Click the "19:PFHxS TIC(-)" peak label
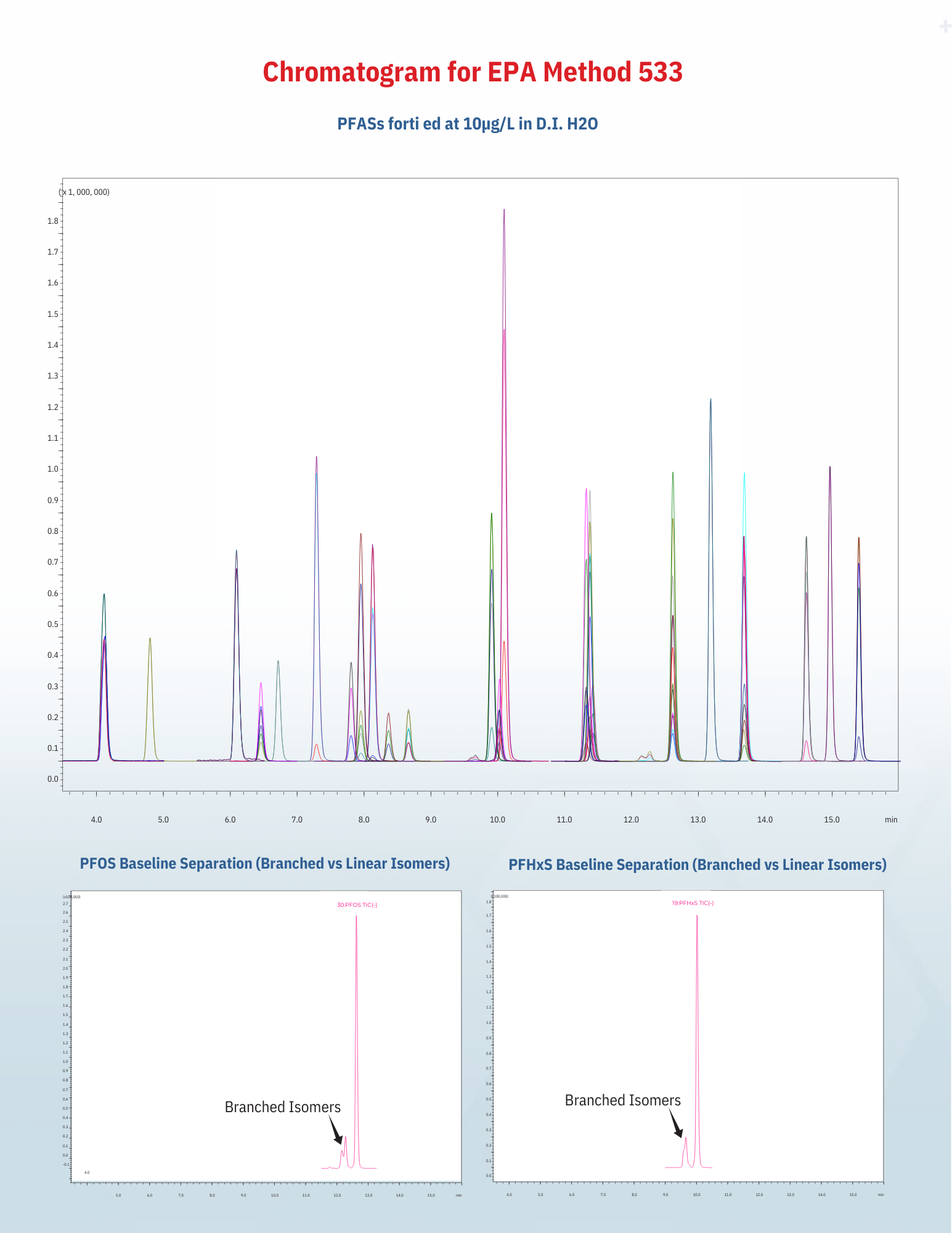 click(693, 903)
